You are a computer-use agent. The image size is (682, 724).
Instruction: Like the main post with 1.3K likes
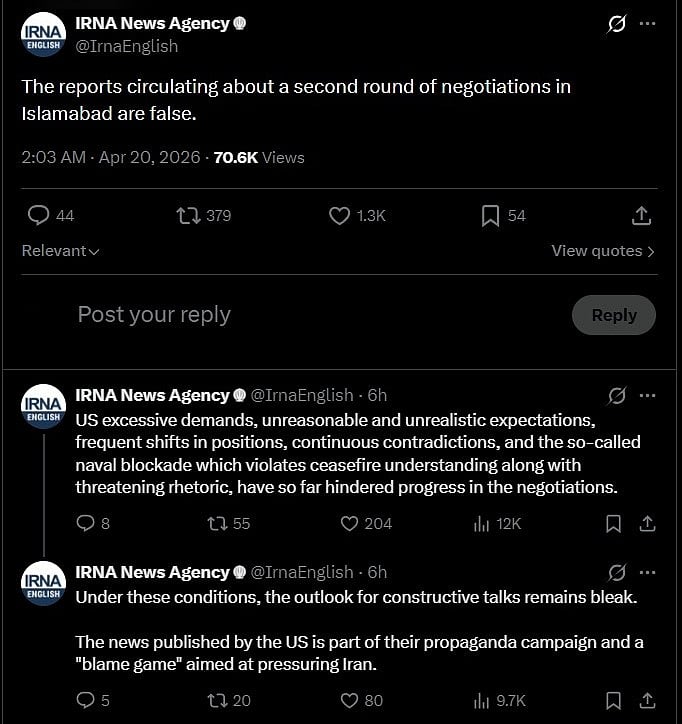(340, 215)
